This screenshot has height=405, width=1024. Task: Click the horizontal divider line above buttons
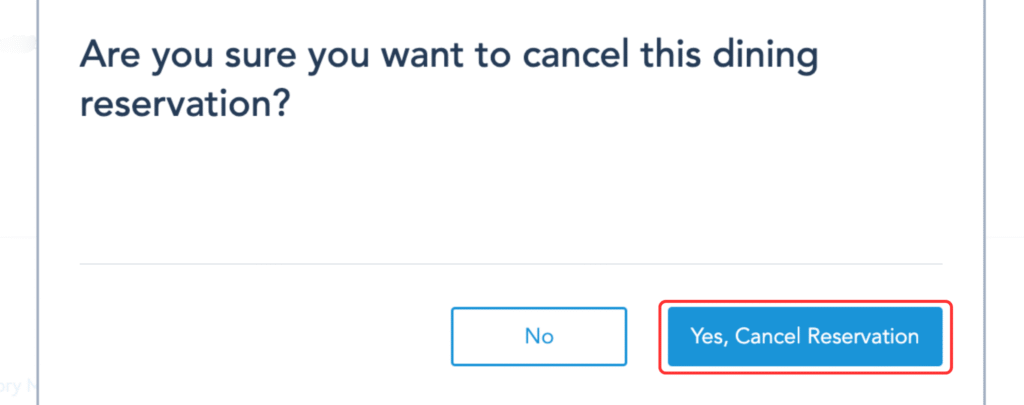(511, 264)
